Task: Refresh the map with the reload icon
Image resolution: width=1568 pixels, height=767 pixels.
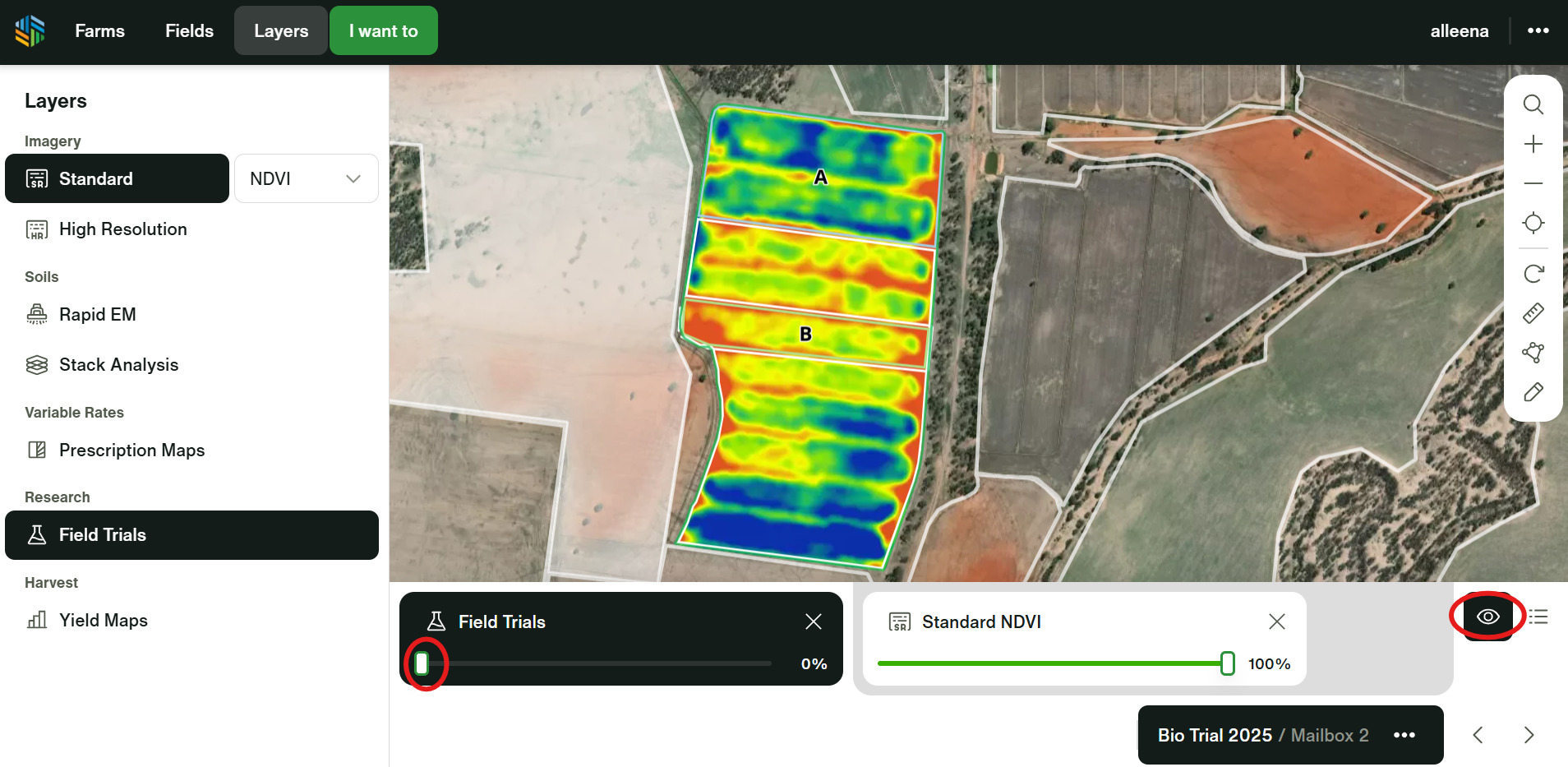Action: 1533,274
